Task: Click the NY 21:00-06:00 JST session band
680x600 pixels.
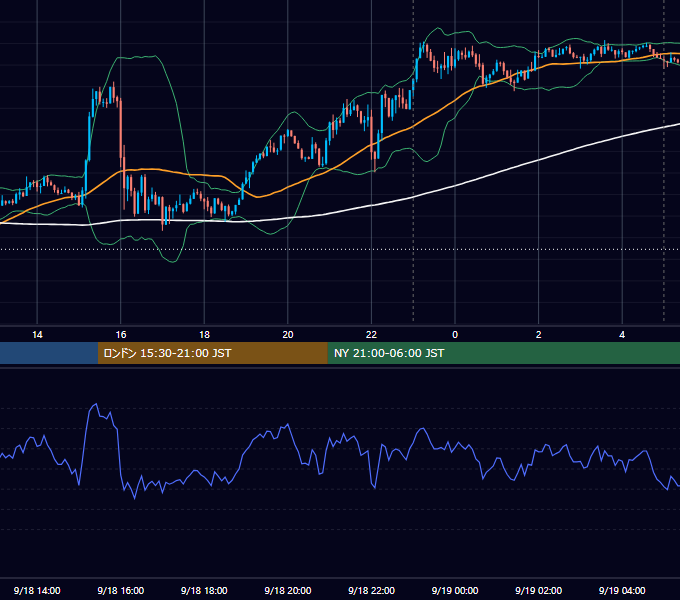Action: coord(503,353)
